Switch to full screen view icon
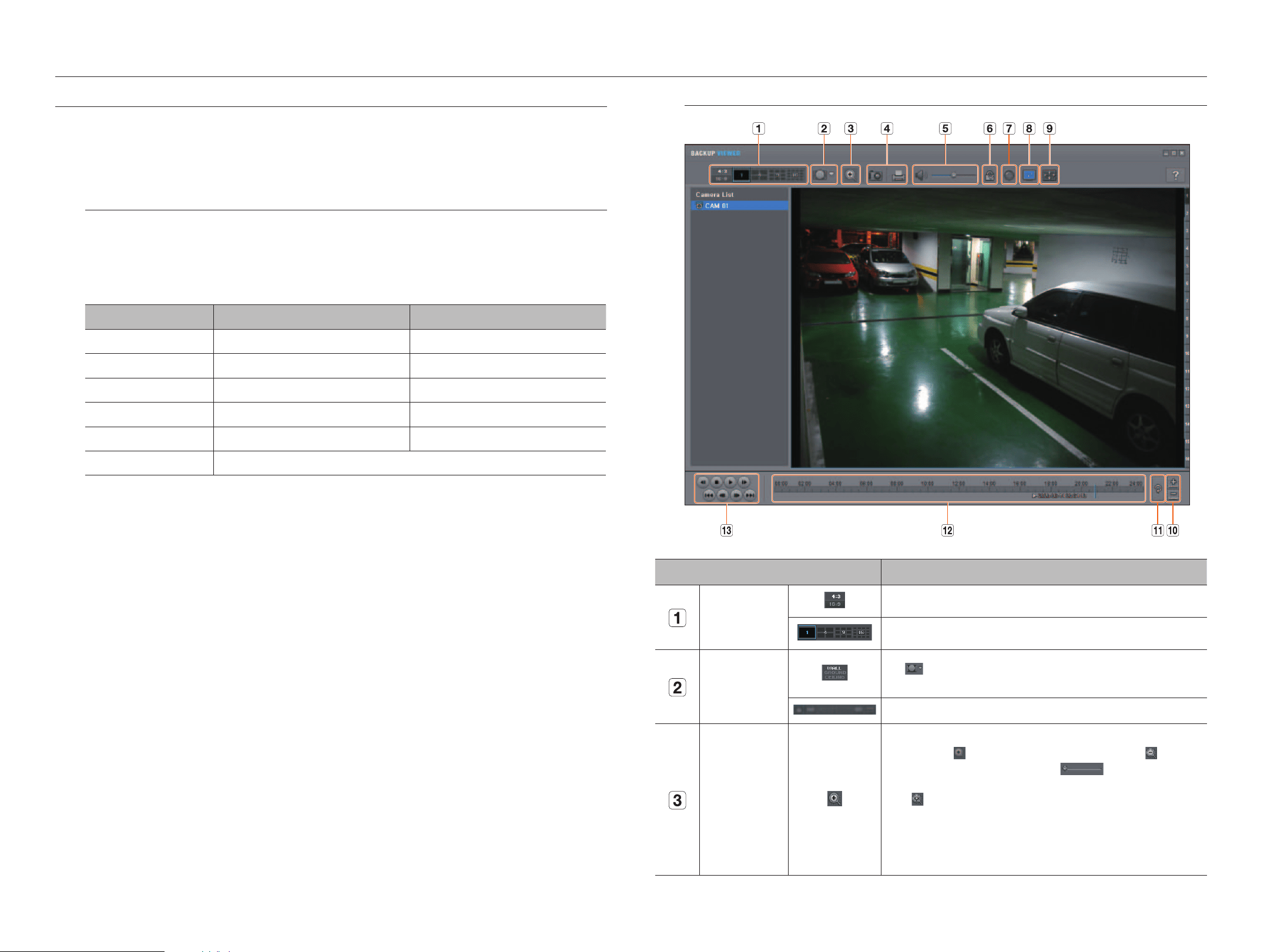Screen dimensions: 1274x952 1050,175
